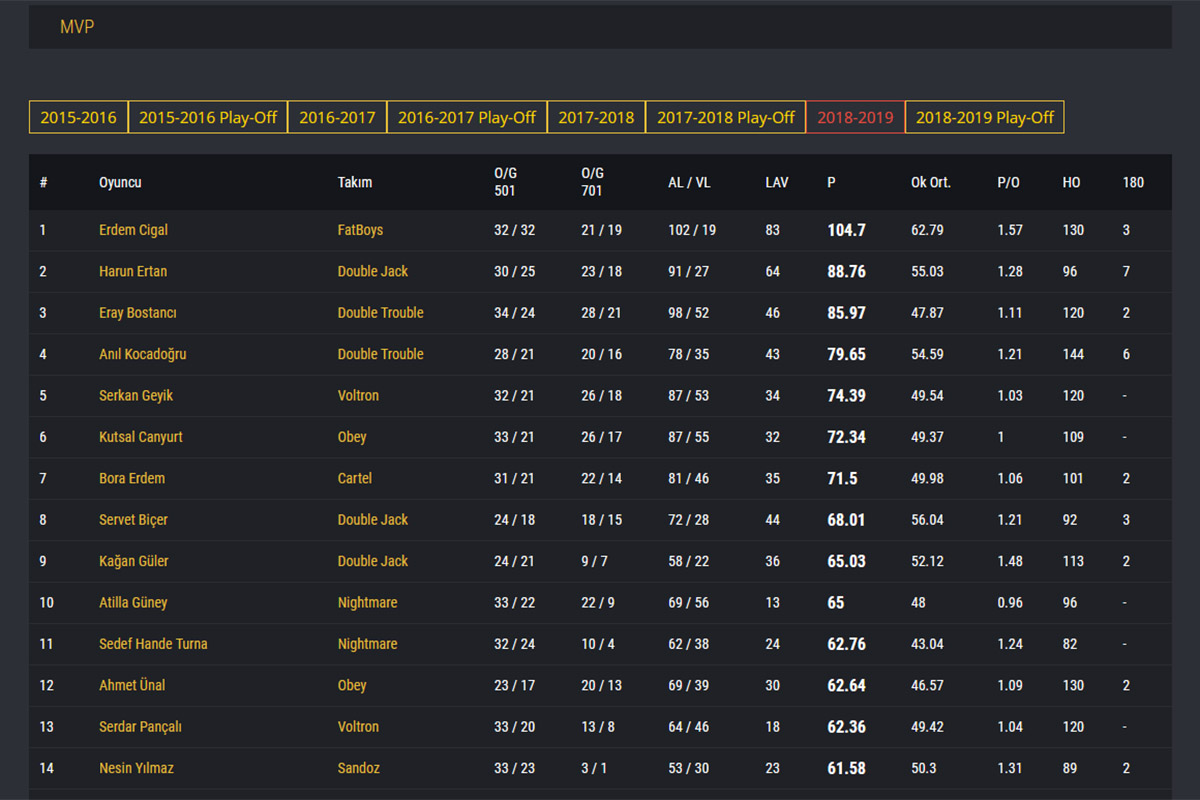Image resolution: width=1200 pixels, height=800 pixels.
Task: Visit the Voltron team in Serkan Geyik's row
Action: coord(358,395)
